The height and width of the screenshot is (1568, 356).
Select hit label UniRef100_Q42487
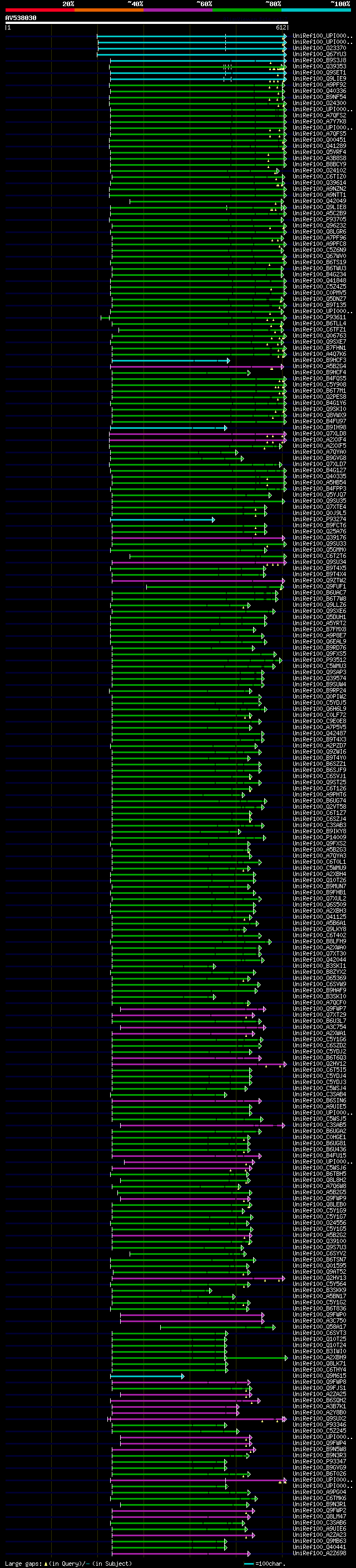[x=319, y=734]
